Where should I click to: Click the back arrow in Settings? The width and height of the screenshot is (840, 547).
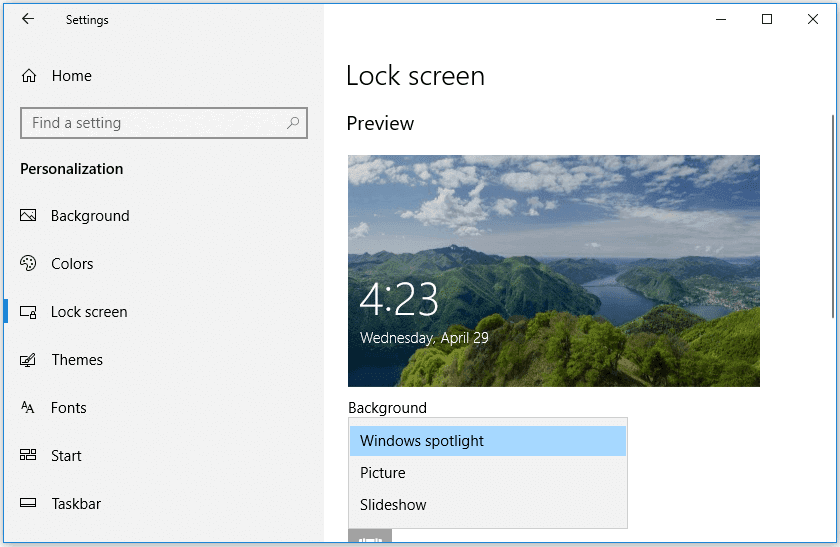pyautogui.click(x=28, y=19)
